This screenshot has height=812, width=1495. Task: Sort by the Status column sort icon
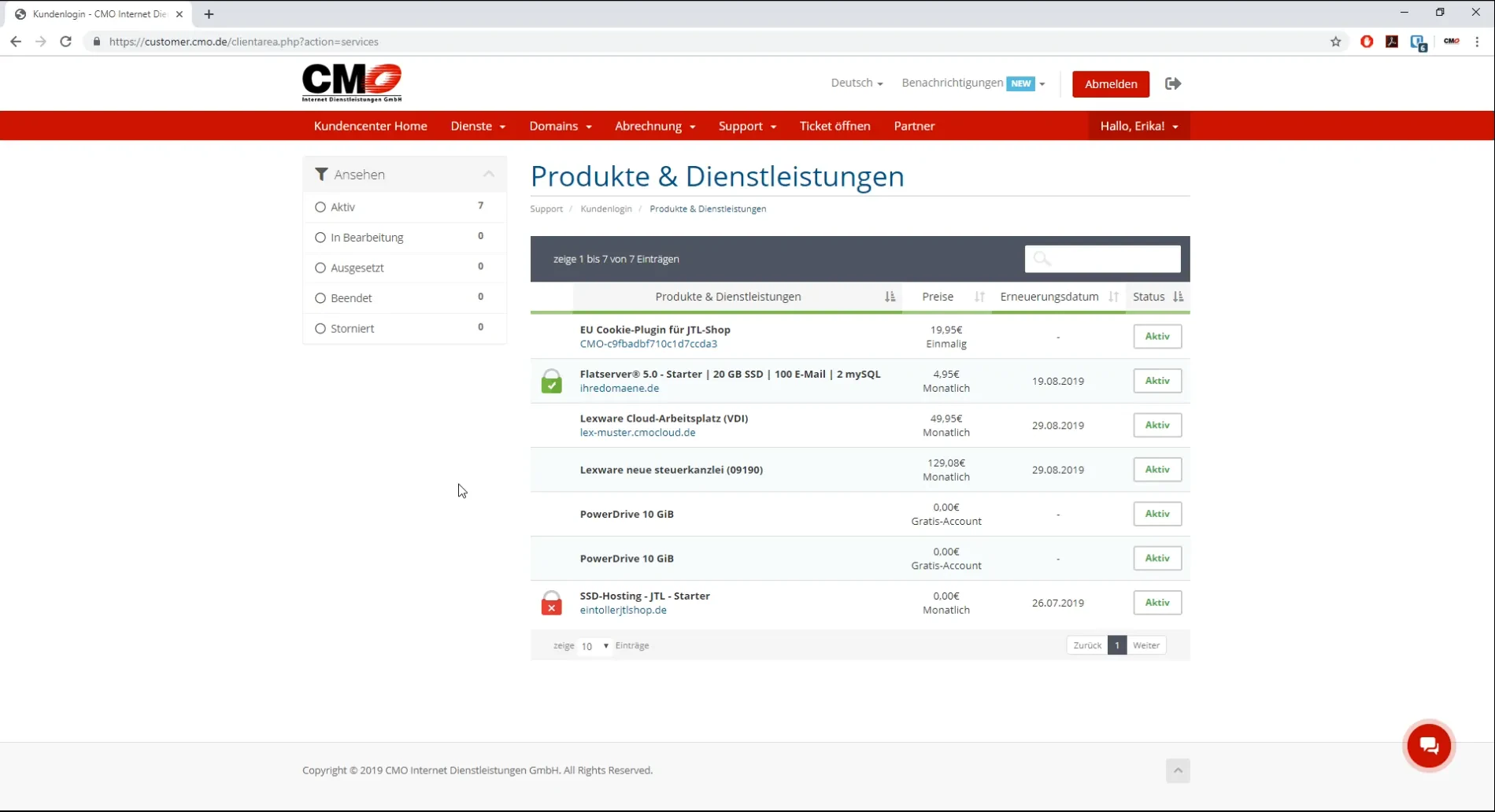pos(1178,297)
